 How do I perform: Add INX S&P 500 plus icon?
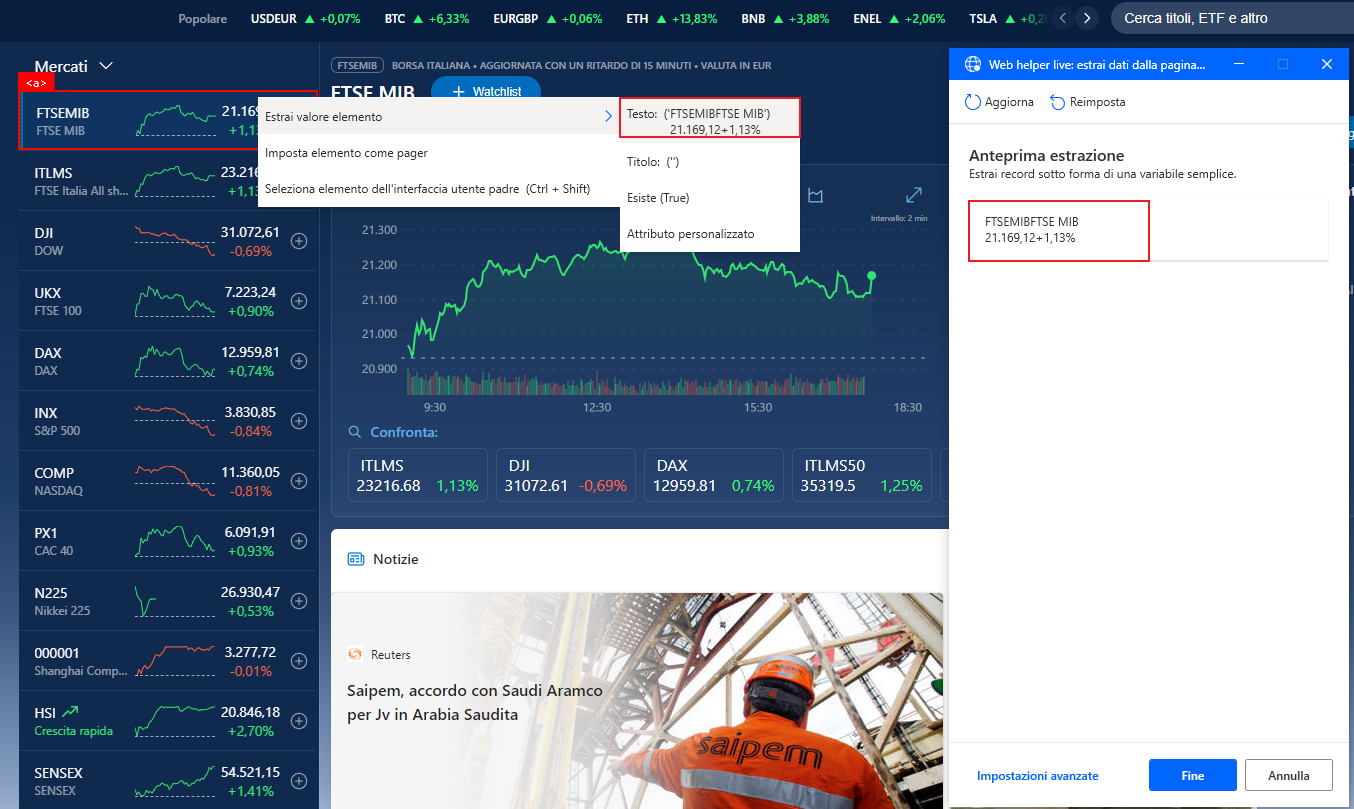click(x=298, y=421)
